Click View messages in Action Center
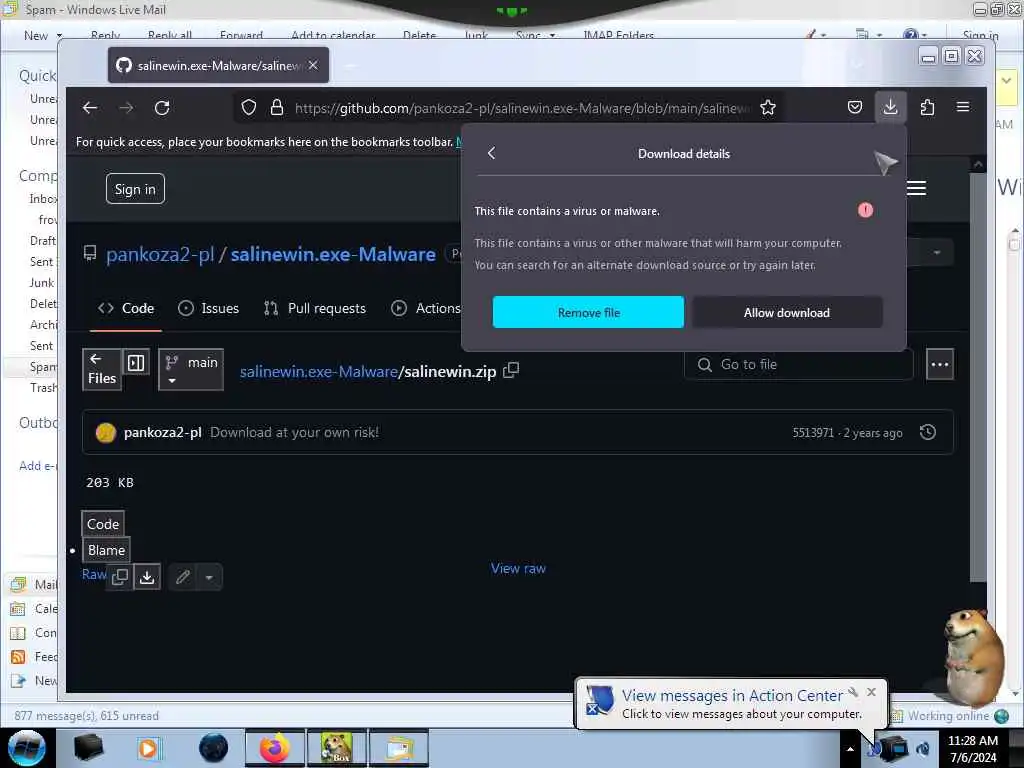 click(x=732, y=696)
